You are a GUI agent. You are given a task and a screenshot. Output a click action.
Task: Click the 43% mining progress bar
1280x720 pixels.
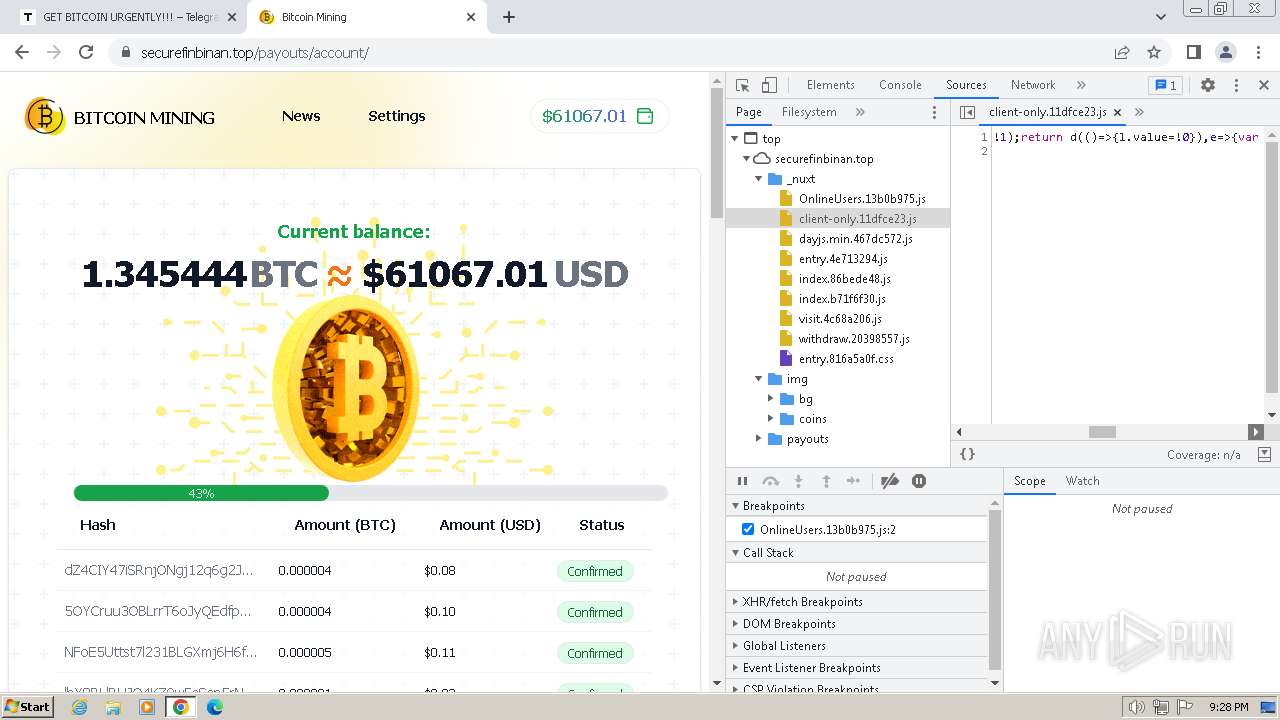point(370,493)
